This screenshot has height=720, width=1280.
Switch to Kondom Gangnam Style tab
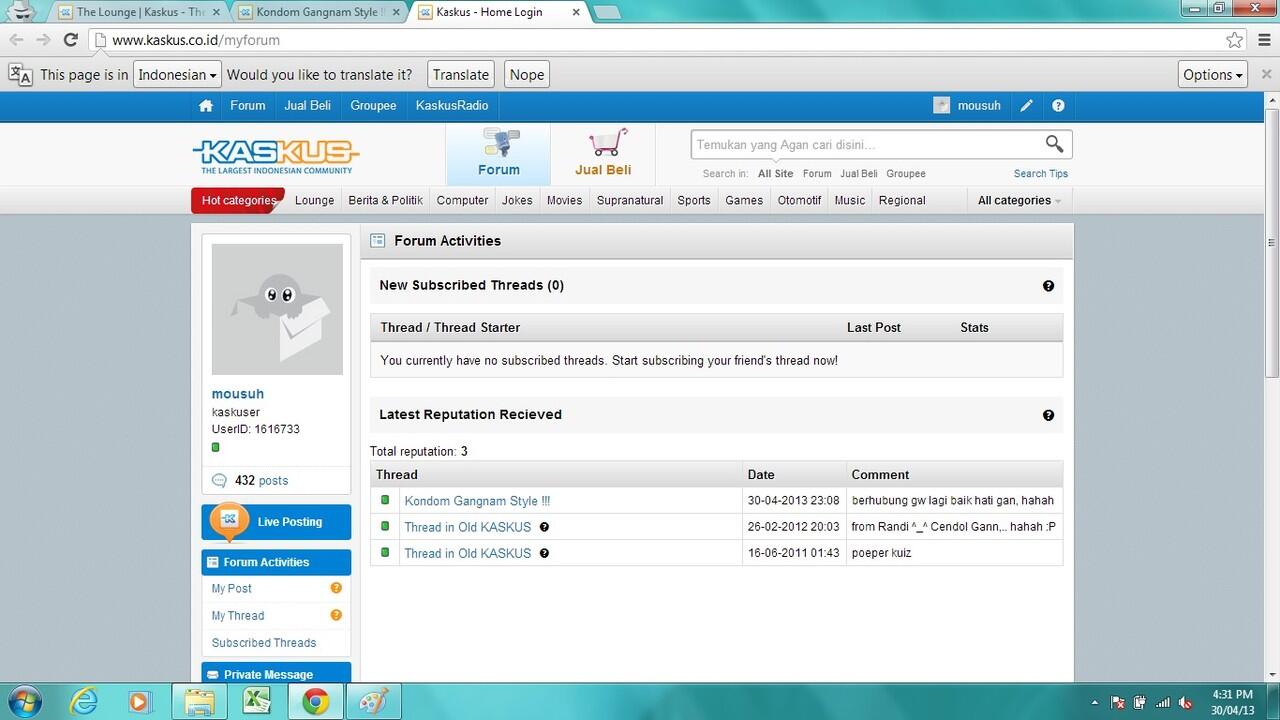tap(320, 12)
